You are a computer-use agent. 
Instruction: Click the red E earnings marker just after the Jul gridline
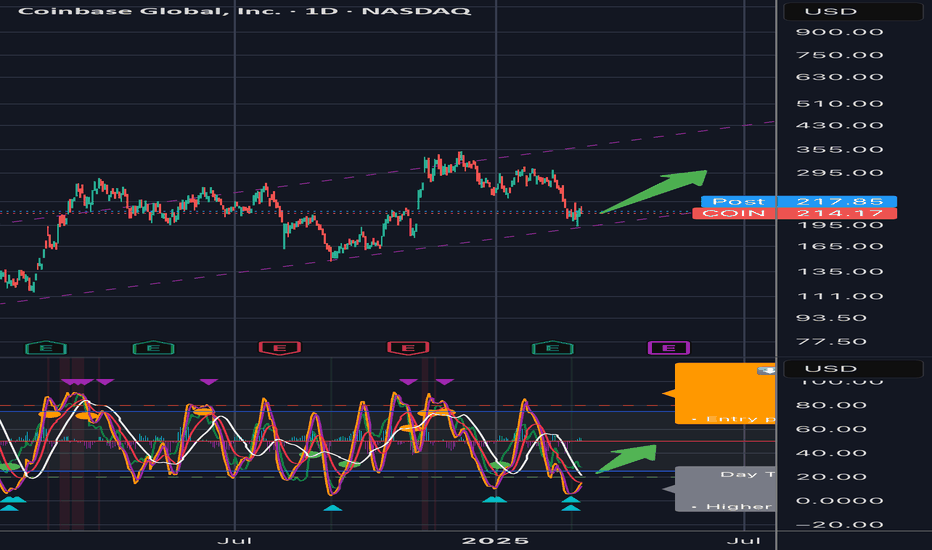(x=279, y=348)
